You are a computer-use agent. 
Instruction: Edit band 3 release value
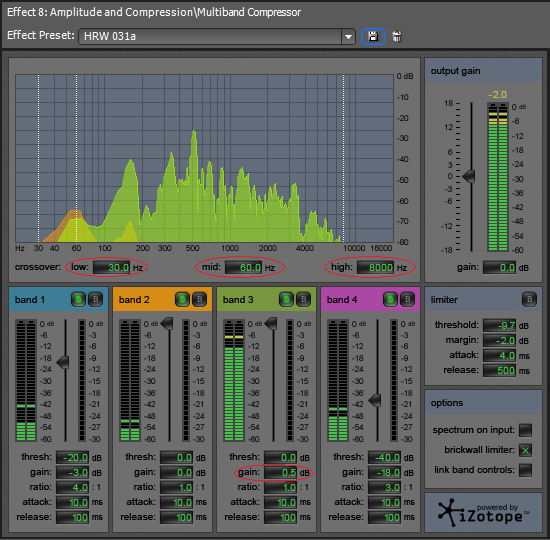tap(281, 518)
